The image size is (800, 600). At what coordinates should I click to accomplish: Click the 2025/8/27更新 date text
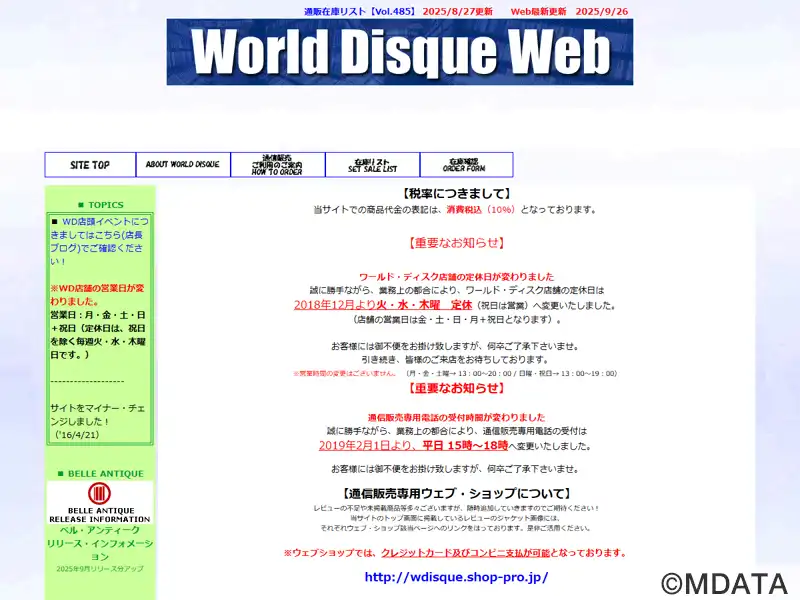[458, 12]
